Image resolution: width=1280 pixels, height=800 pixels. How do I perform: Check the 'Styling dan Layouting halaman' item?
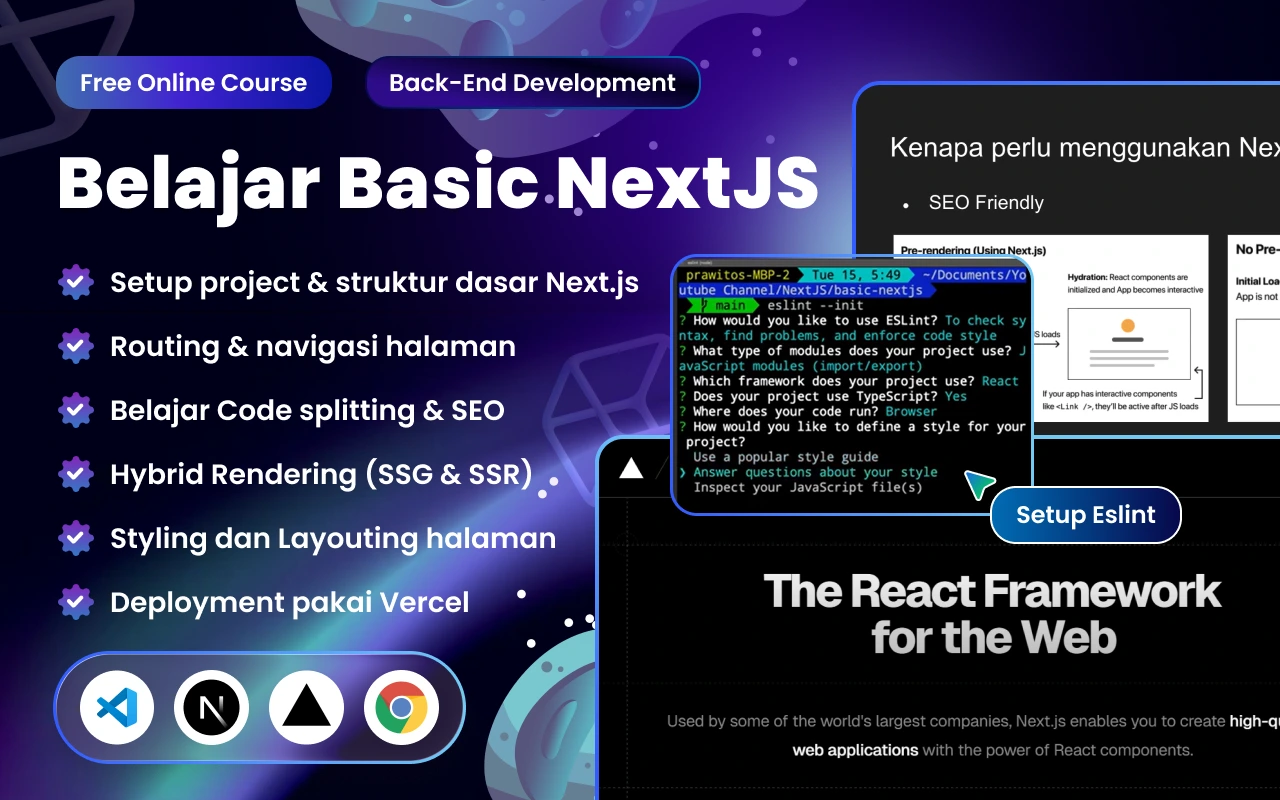pos(76,538)
